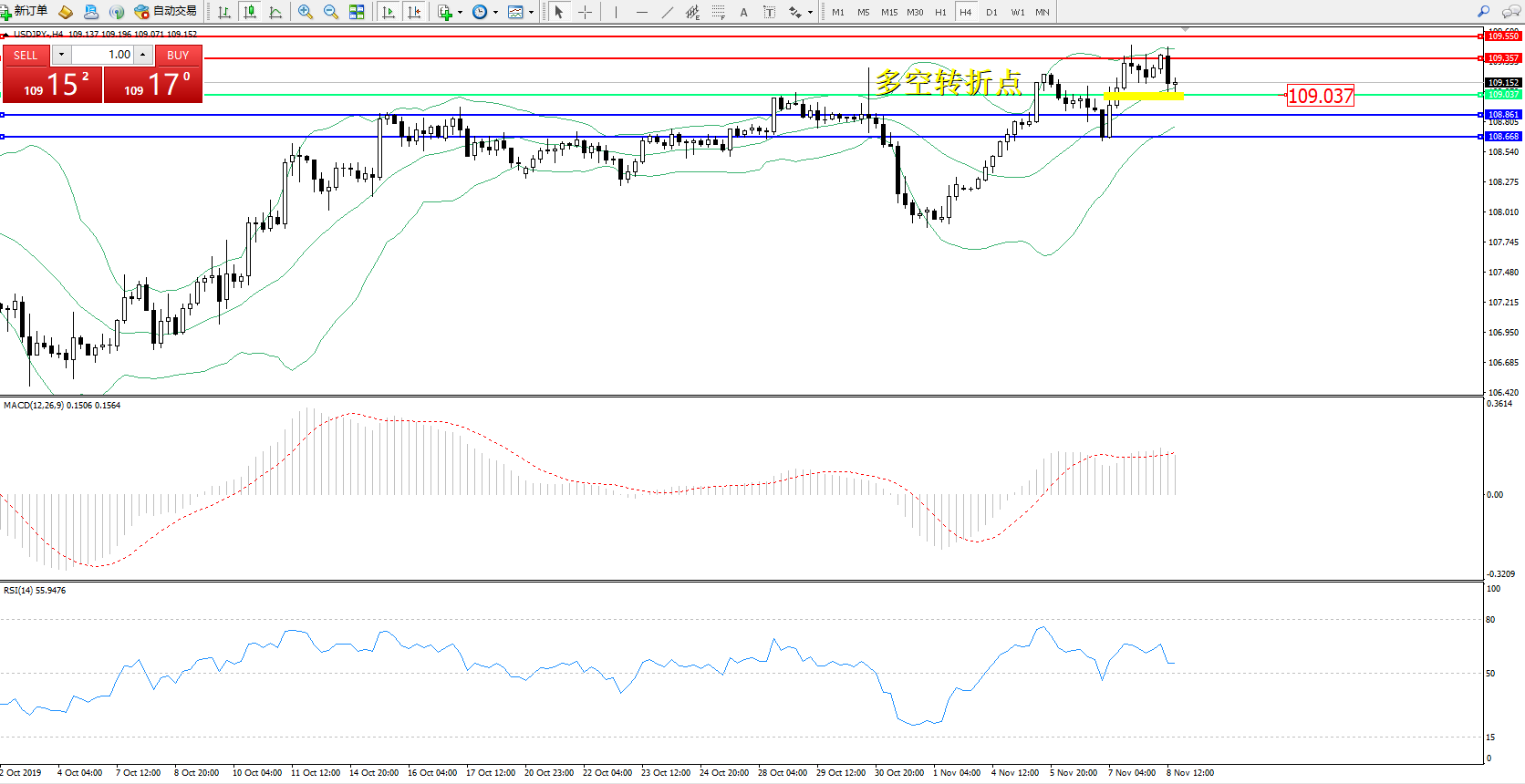Image resolution: width=1525 pixels, height=784 pixels.
Task: Switch to the D1 timeframe
Action: click(991, 12)
